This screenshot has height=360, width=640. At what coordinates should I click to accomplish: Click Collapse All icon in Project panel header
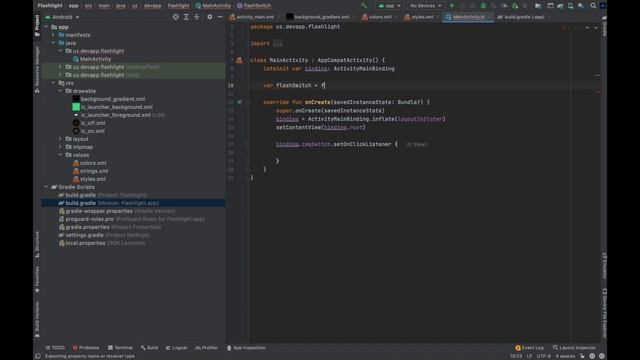pyautogui.click(x=197, y=17)
